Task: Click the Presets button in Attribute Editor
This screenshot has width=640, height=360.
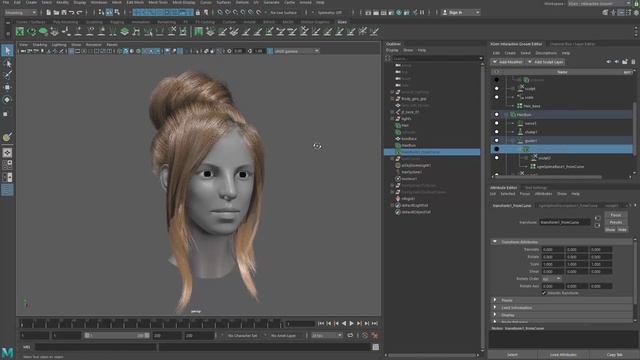Action: click(616, 222)
